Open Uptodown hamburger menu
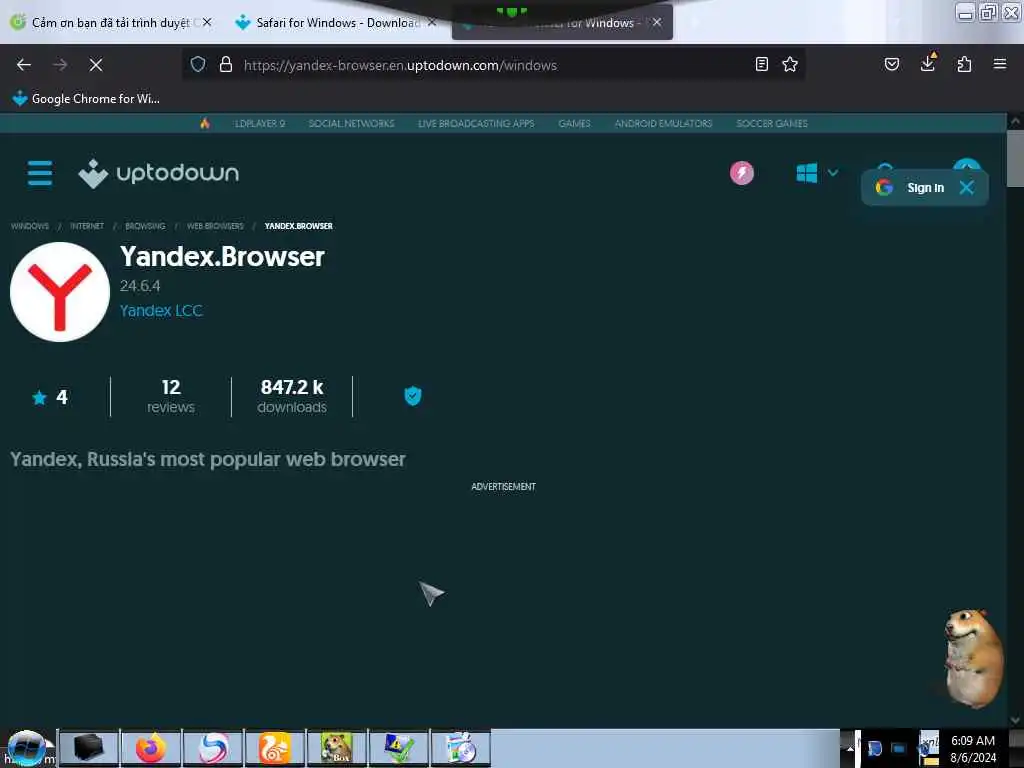 click(40, 173)
